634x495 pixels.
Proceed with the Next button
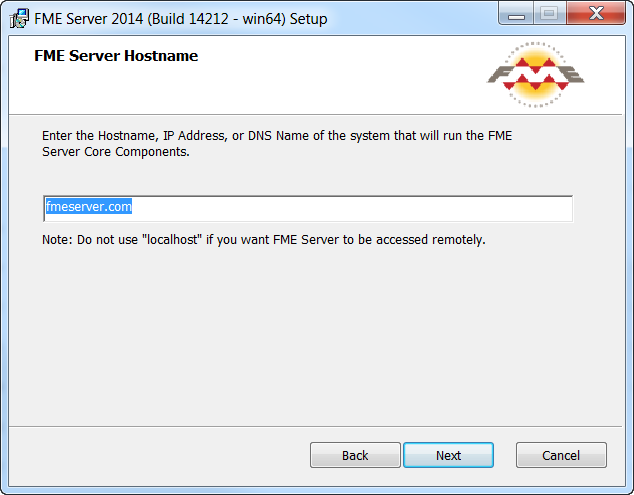(x=448, y=455)
